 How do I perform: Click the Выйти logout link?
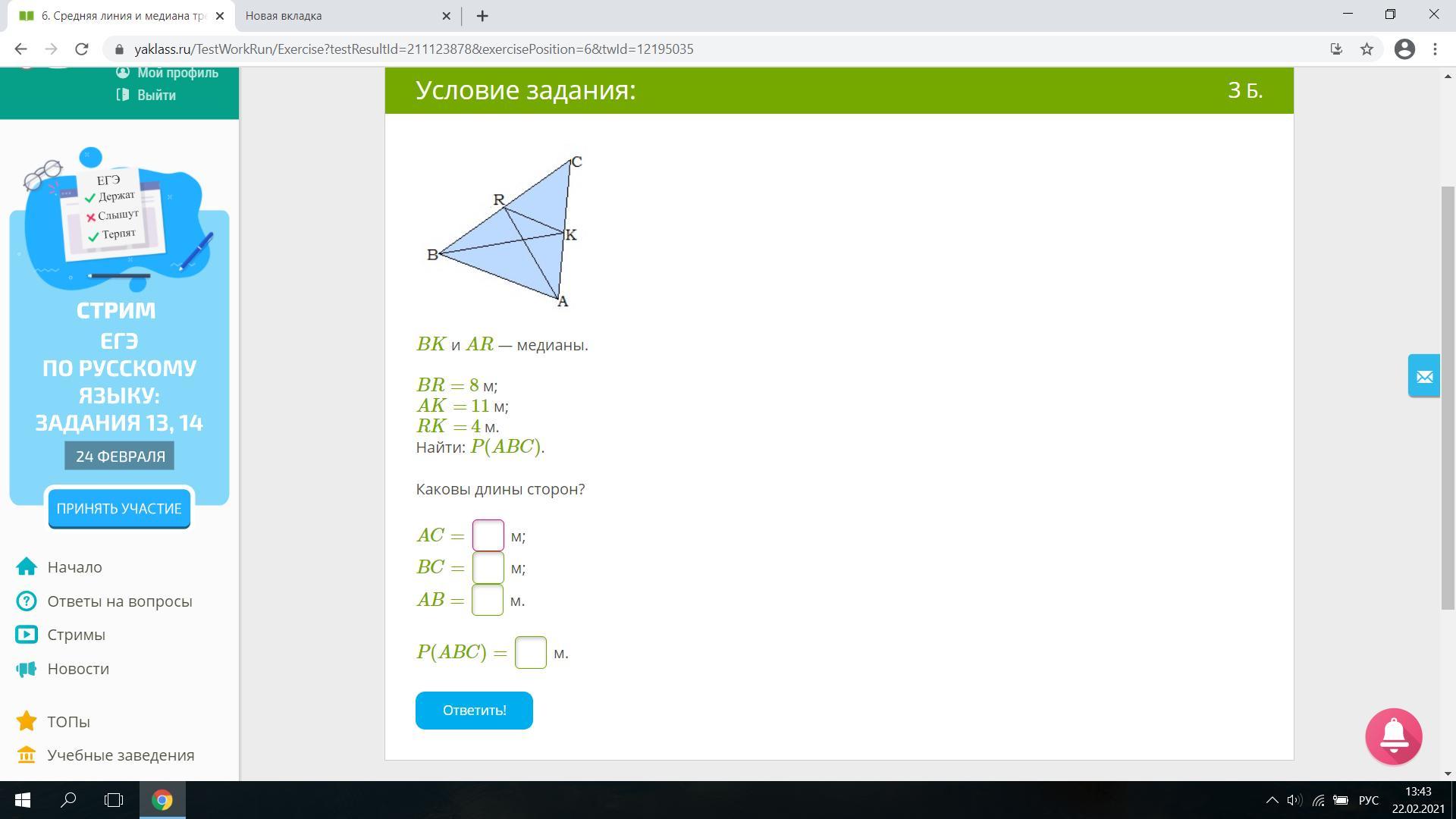(156, 95)
